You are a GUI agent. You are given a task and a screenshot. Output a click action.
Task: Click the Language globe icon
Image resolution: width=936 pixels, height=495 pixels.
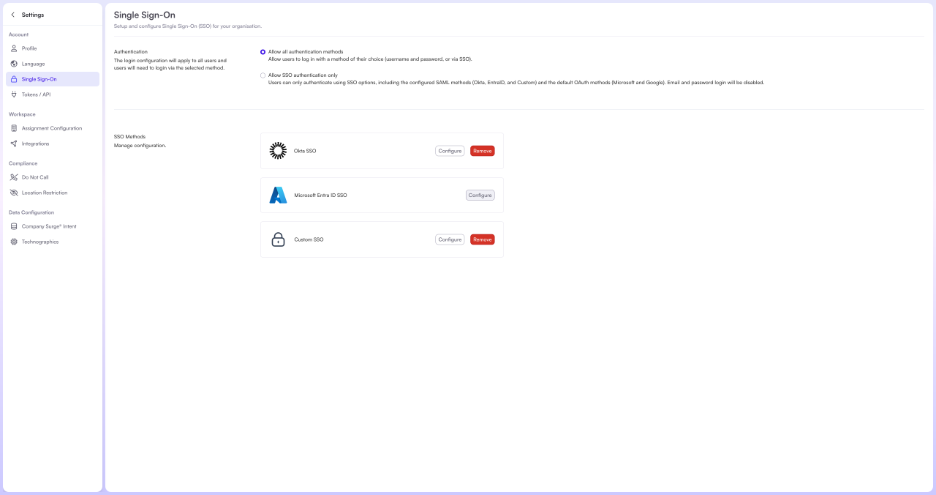14,63
